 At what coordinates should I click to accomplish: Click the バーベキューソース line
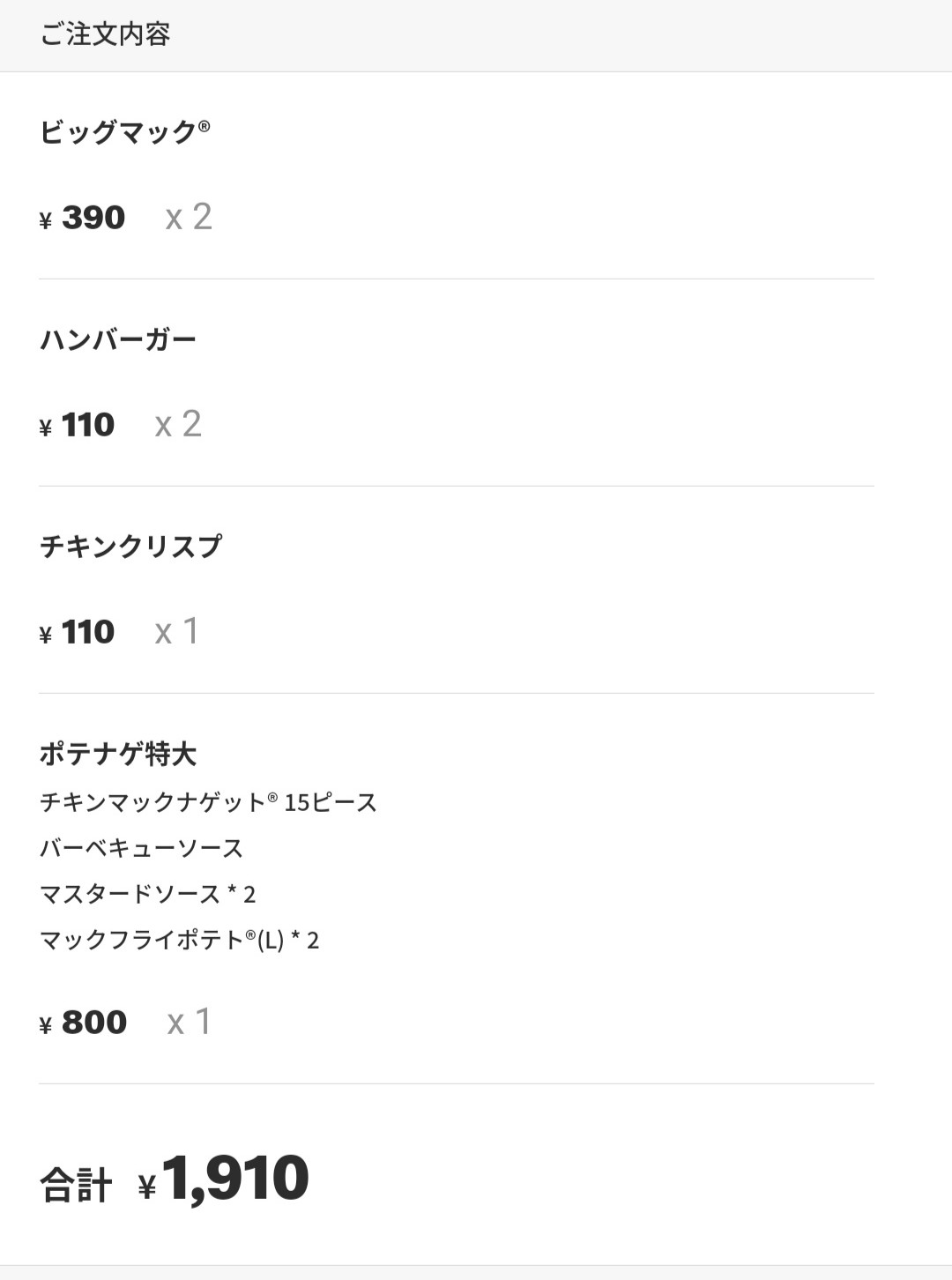pyautogui.click(x=141, y=848)
